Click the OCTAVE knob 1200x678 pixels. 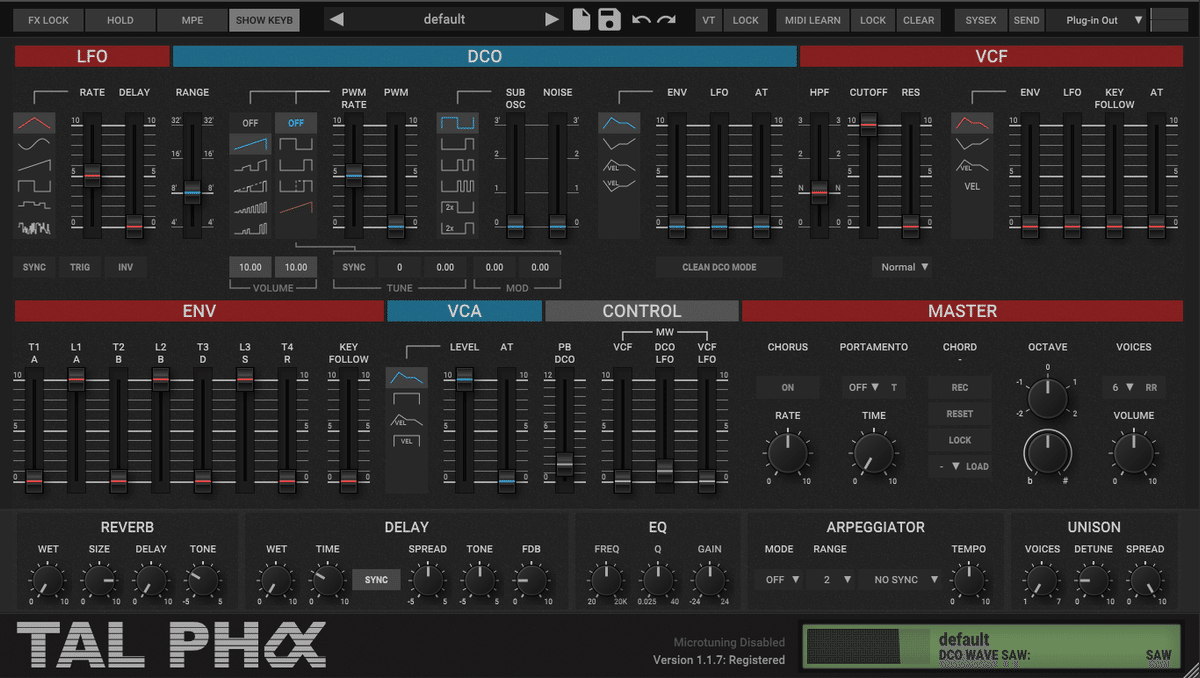(x=1047, y=398)
